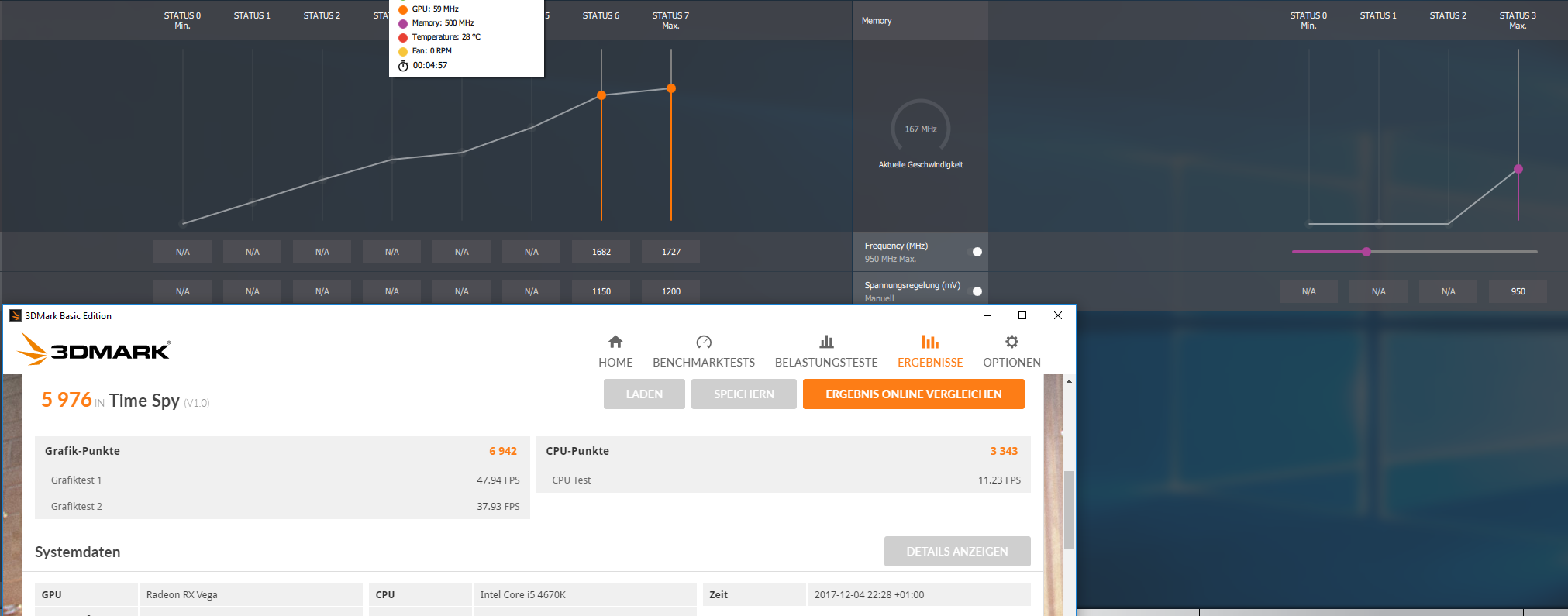
Task: Close the 3DMark Basic Edition window
Action: click(1058, 315)
